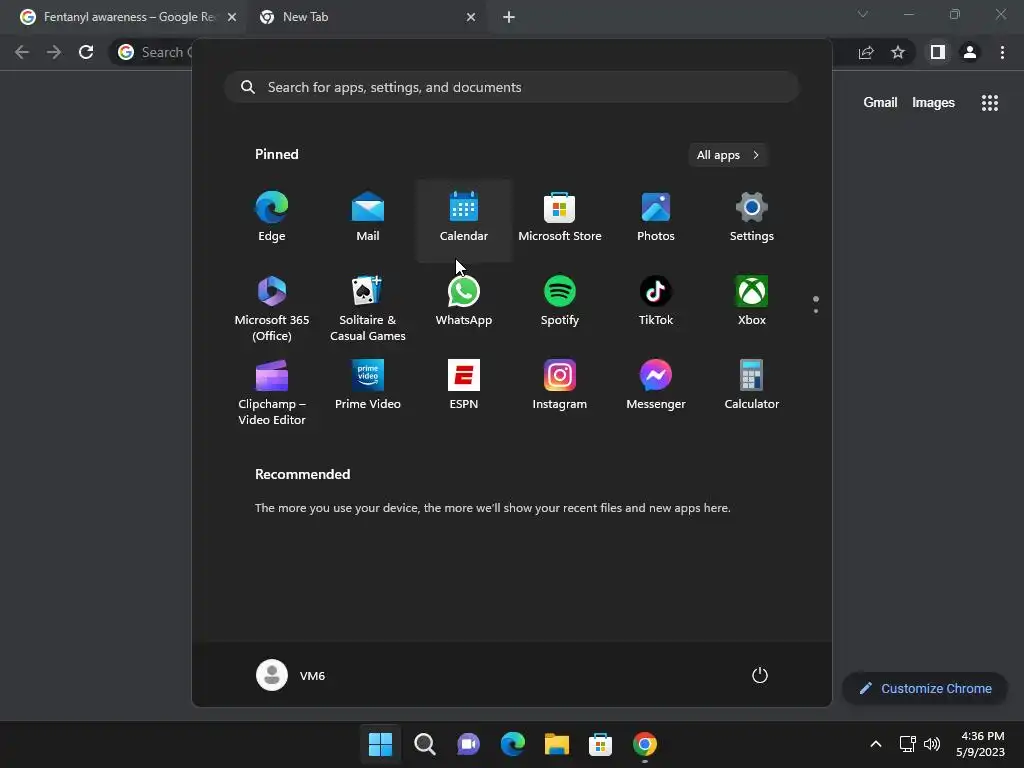Launch the Calculator app

[x=752, y=385]
